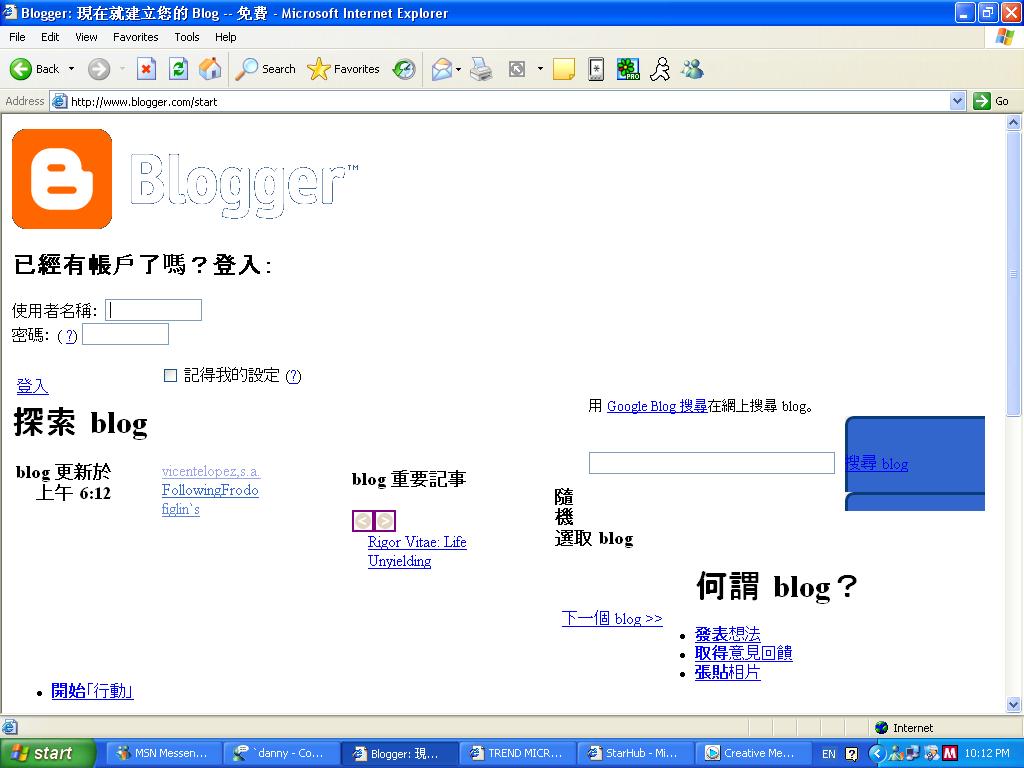The image size is (1024, 768).
Task: Launch the ICQ Pro flower icon
Action: tap(628, 69)
